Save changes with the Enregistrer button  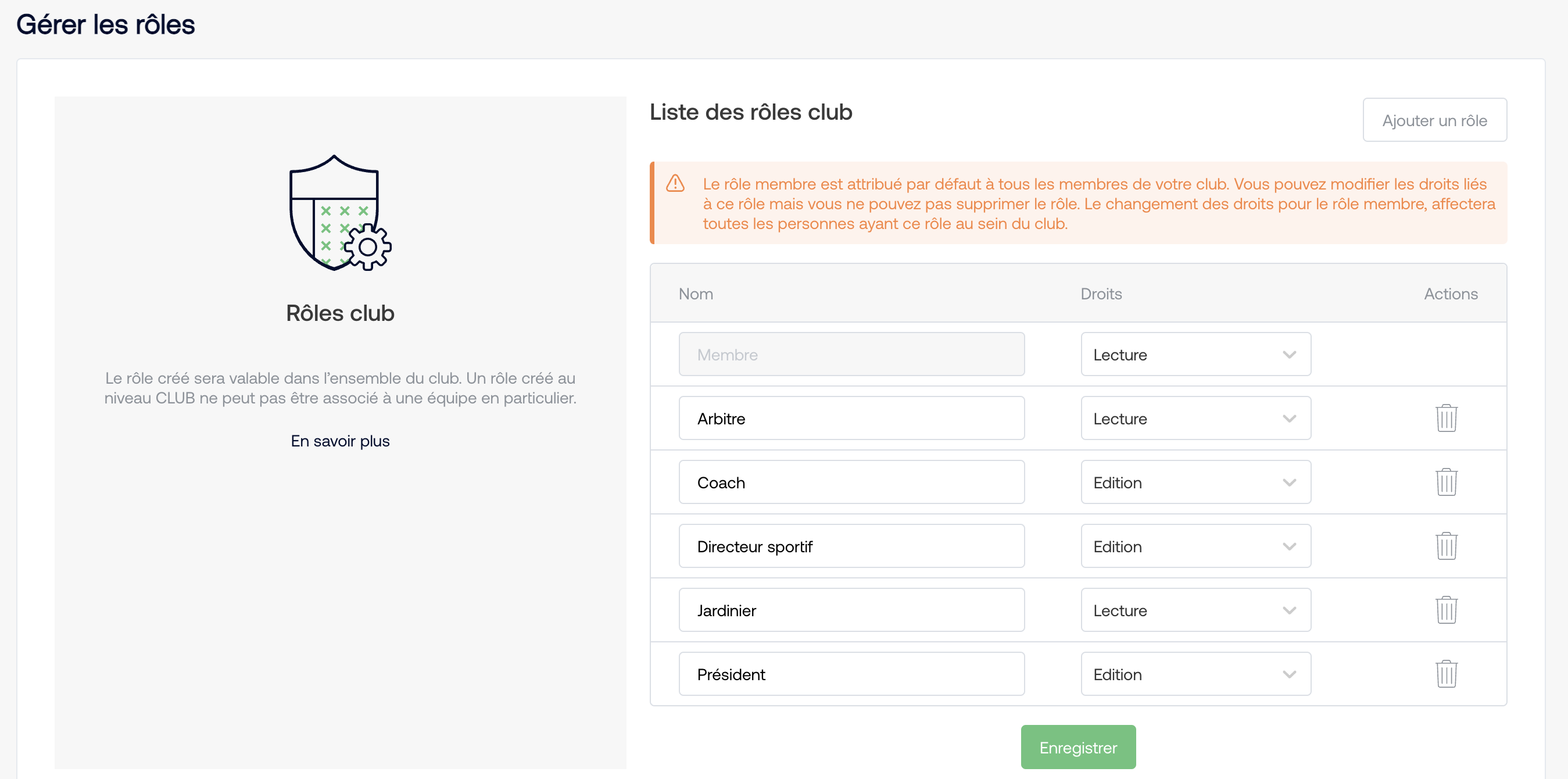click(x=1078, y=746)
